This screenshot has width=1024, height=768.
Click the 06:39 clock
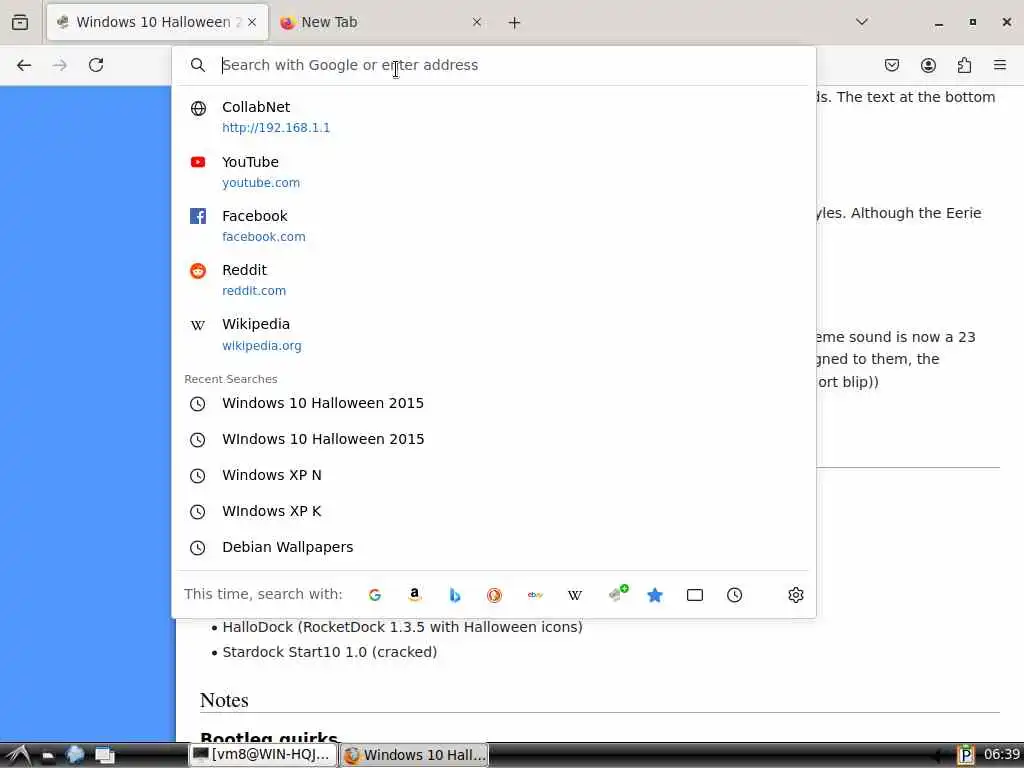(x=1002, y=755)
